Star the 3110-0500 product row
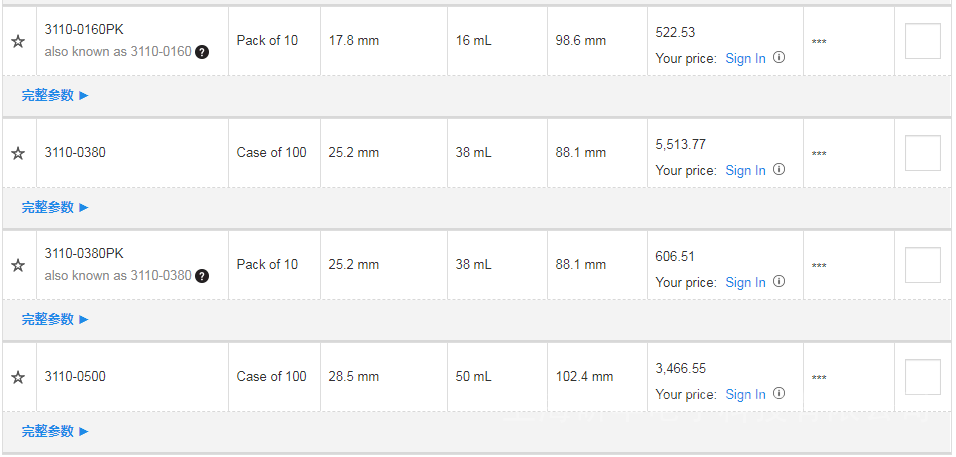This screenshot has width=956, height=457. tap(17, 378)
